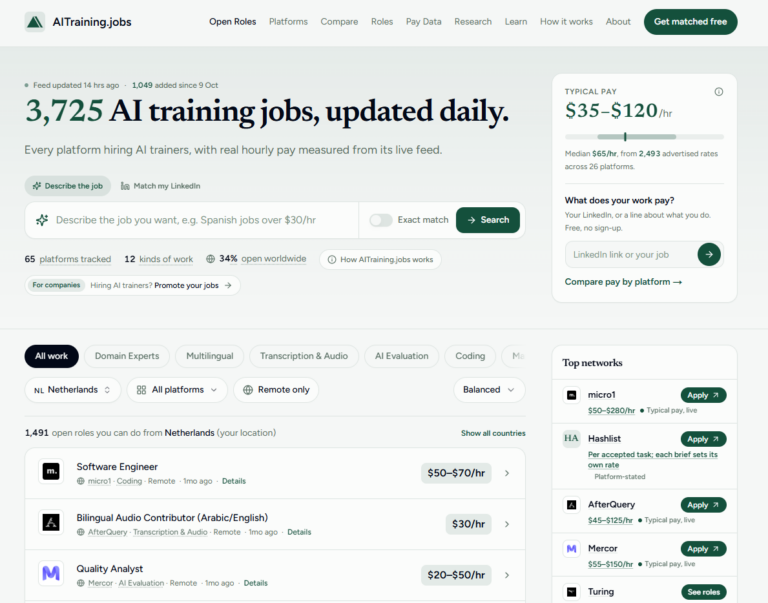The image size is (768, 603).
Task: Select Transcription & Audio category tab
Action: click(x=304, y=356)
